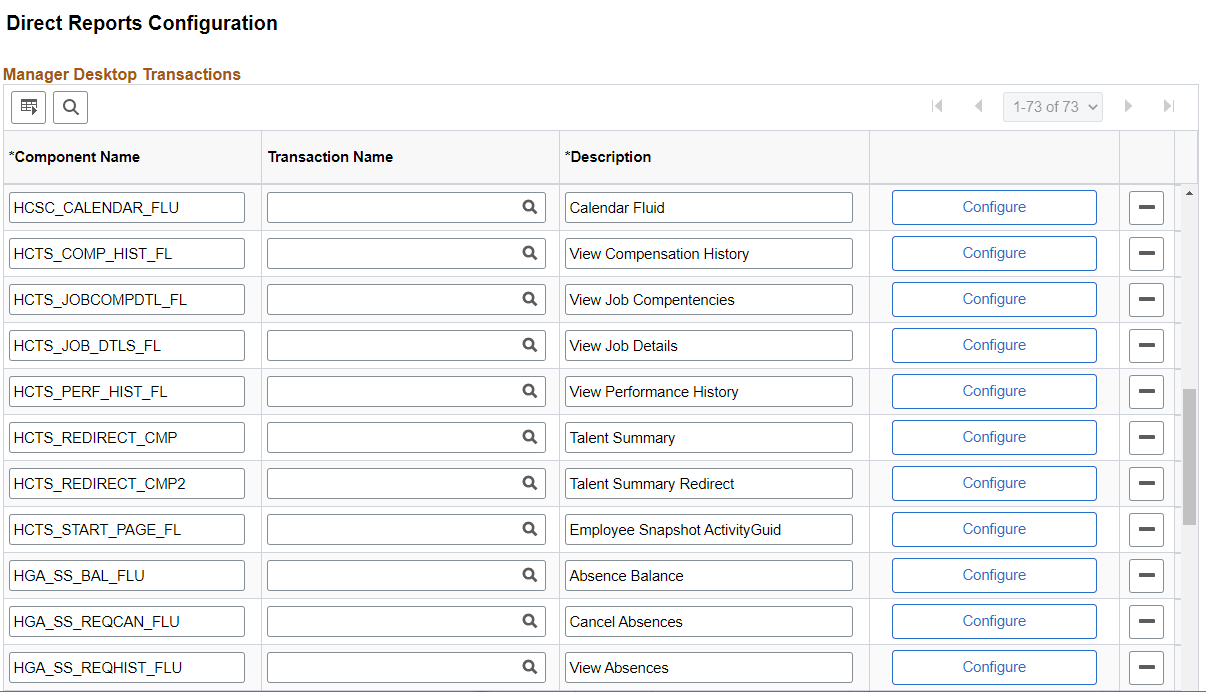Open the 1-73 of 73 row count dropdown
The width and height of the screenshot is (1206, 692).
click(x=1053, y=106)
